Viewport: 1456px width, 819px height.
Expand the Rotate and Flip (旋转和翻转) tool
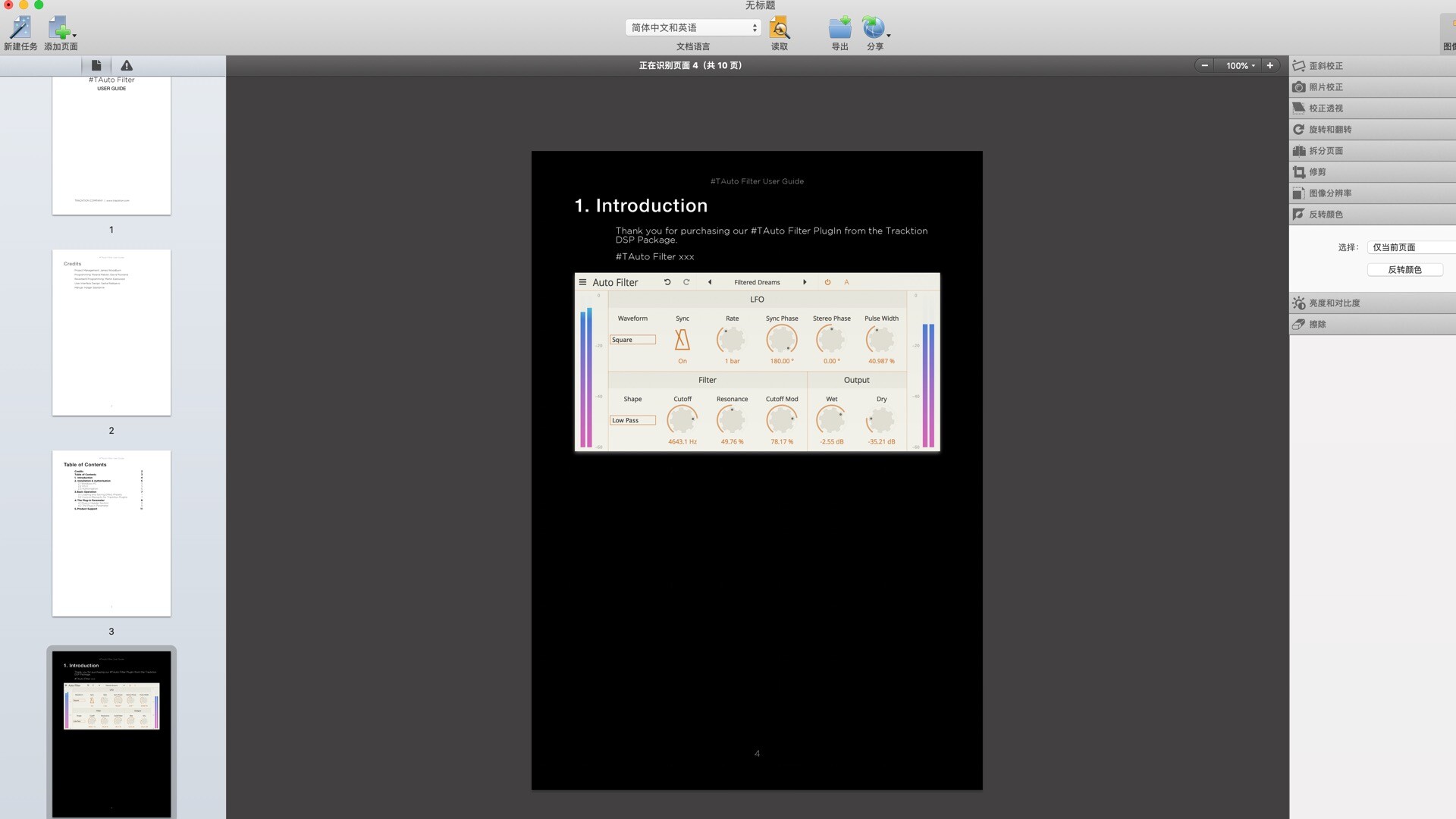tap(1373, 129)
